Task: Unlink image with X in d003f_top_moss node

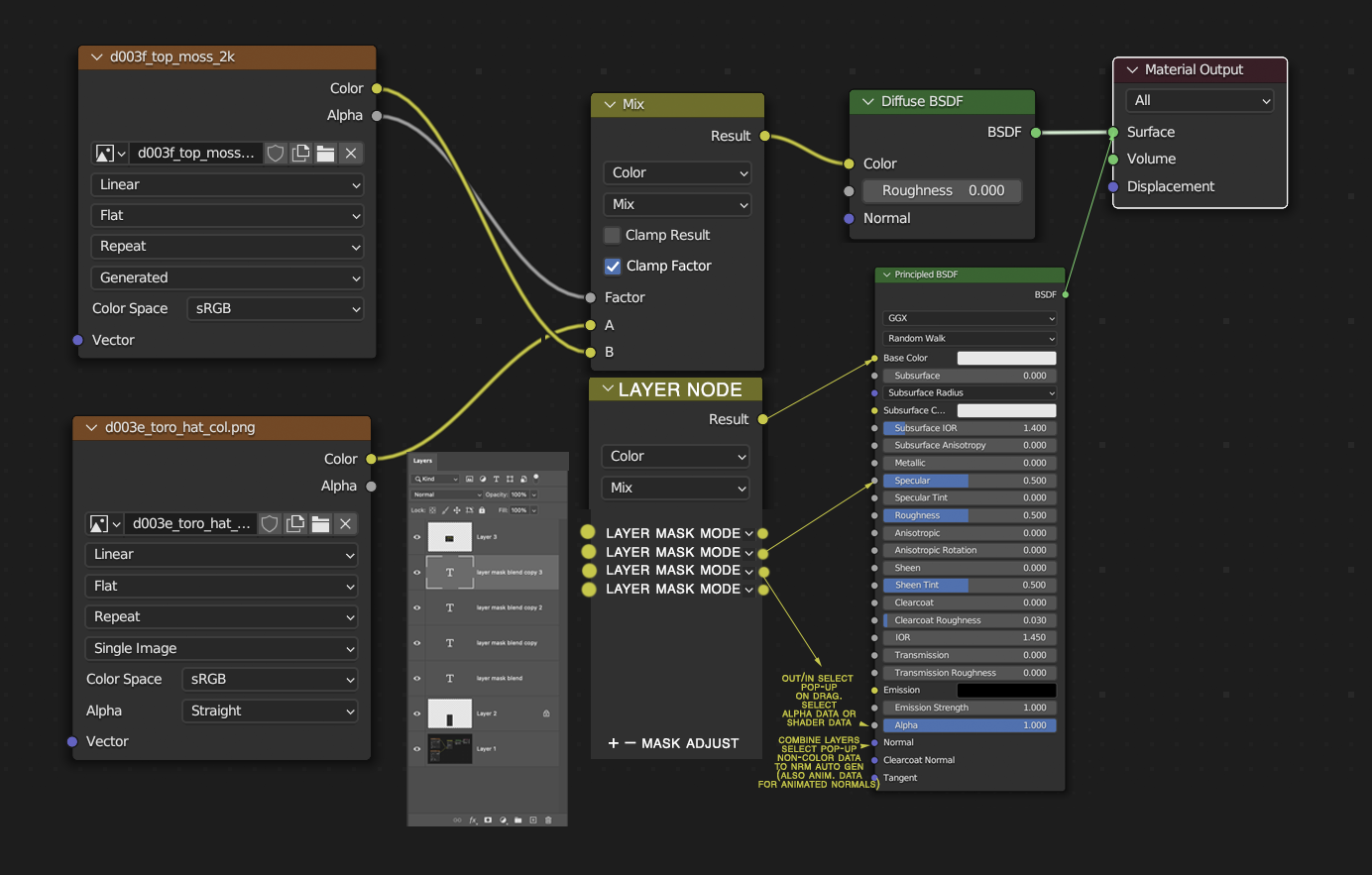Action: coord(351,154)
